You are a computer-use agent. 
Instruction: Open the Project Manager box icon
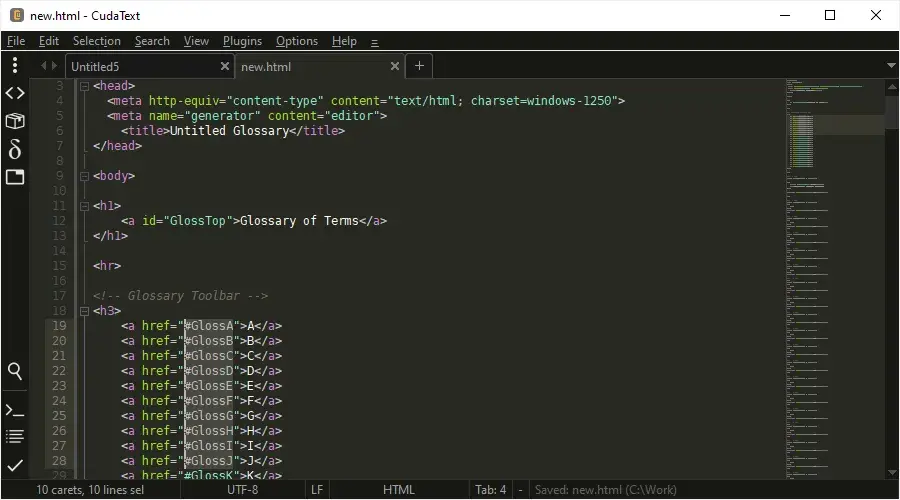click(15, 121)
